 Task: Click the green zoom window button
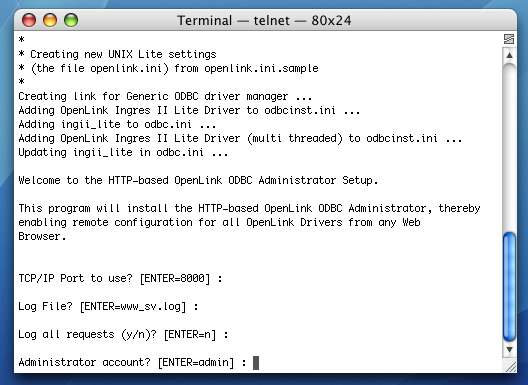[x=71, y=20]
